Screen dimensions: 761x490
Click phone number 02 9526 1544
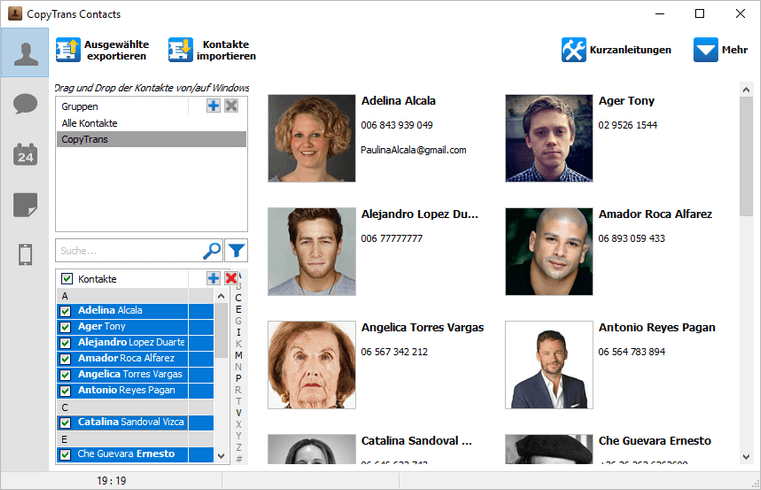628,125
